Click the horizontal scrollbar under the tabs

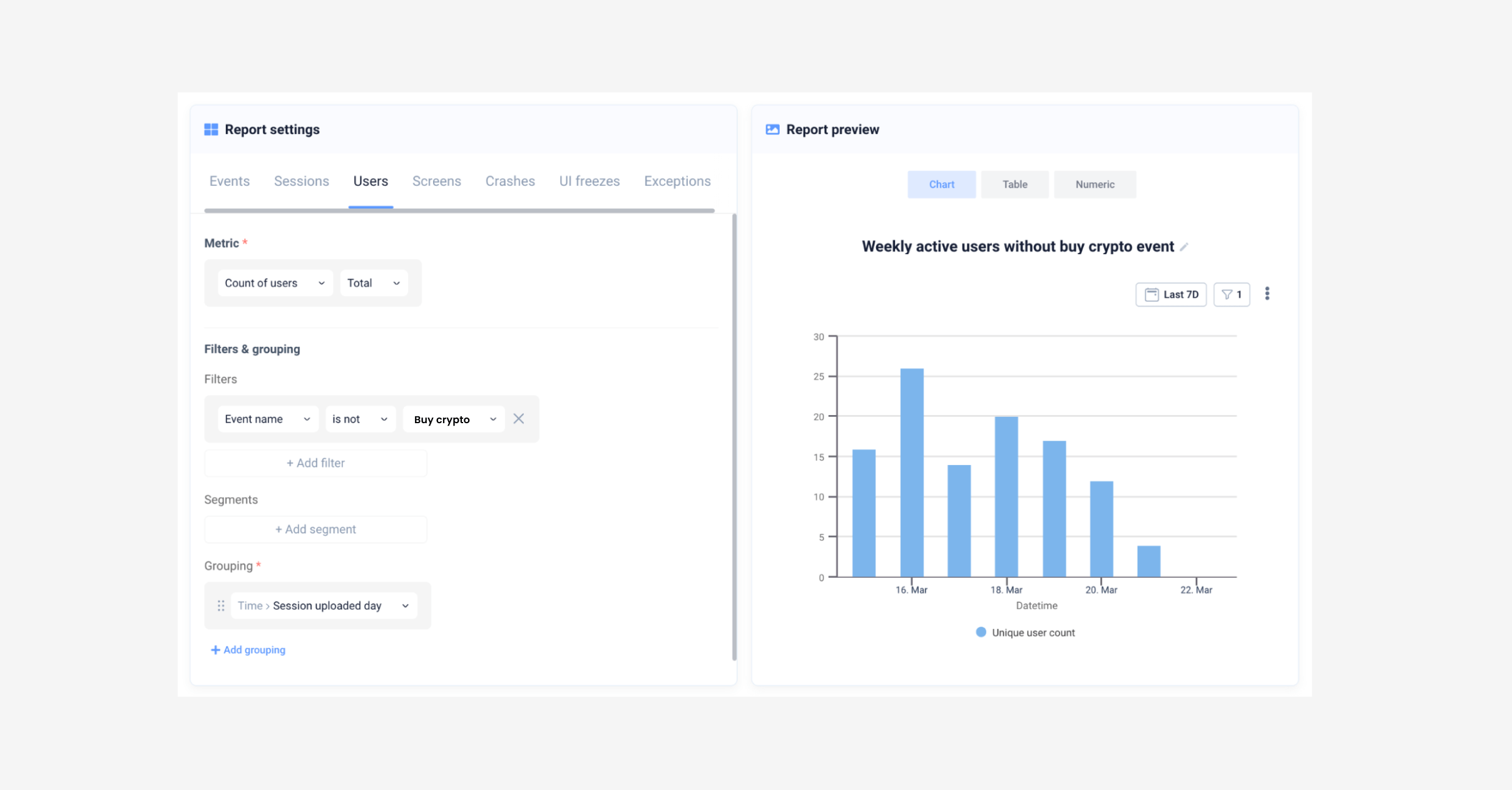[459, 210]
